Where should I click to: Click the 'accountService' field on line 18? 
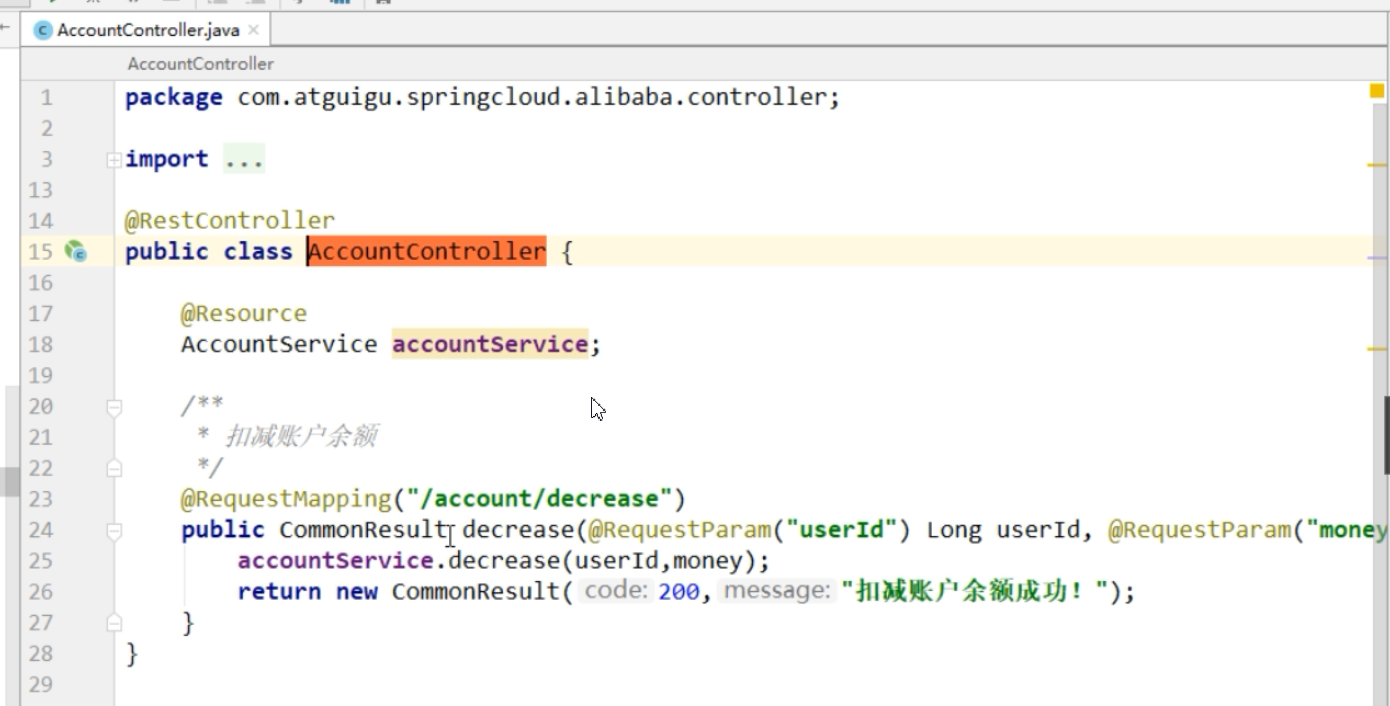click(490, 345)
